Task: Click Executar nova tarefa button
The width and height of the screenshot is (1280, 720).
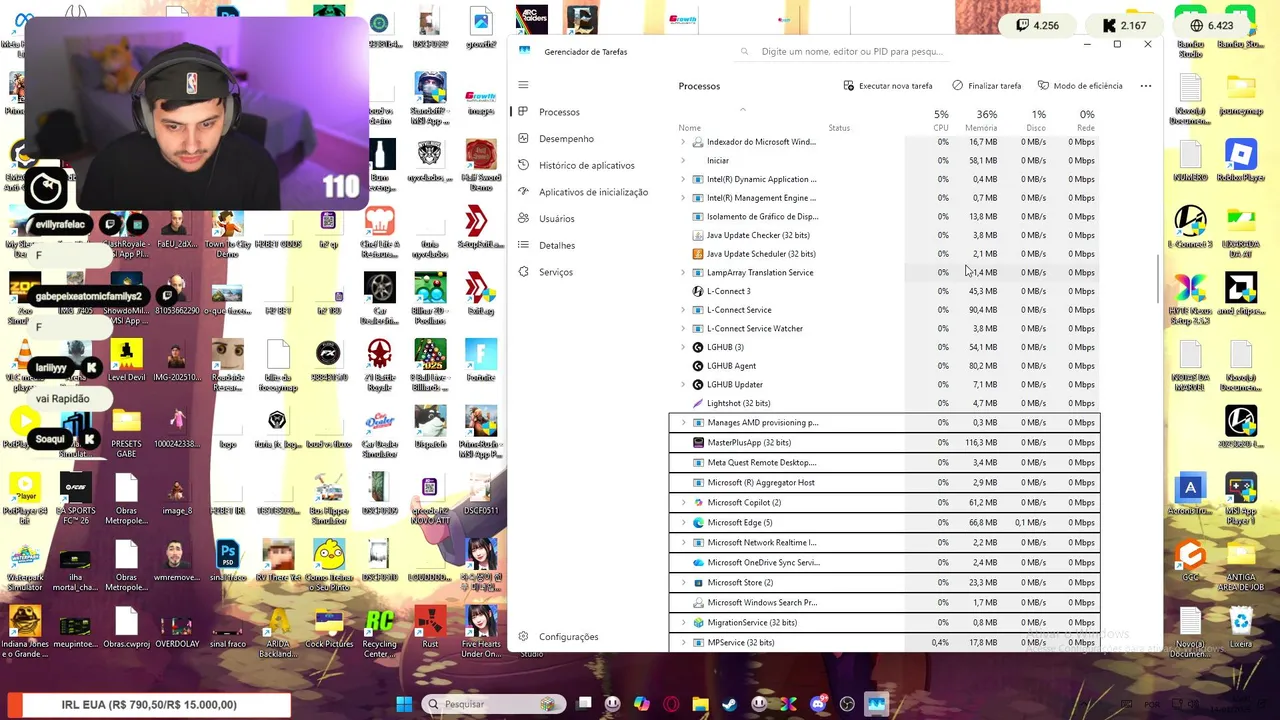Action: click(888, 86)
